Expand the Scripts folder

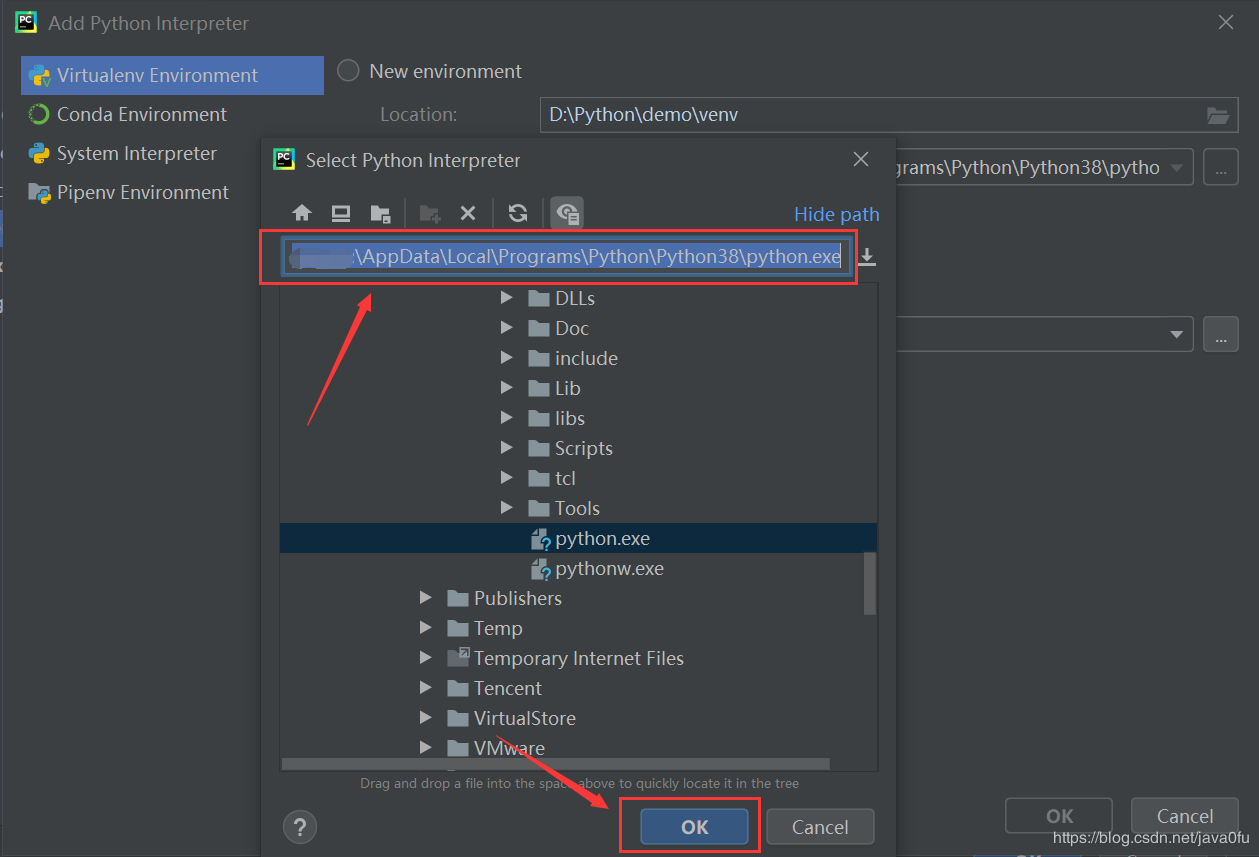(x=507, y=448)
